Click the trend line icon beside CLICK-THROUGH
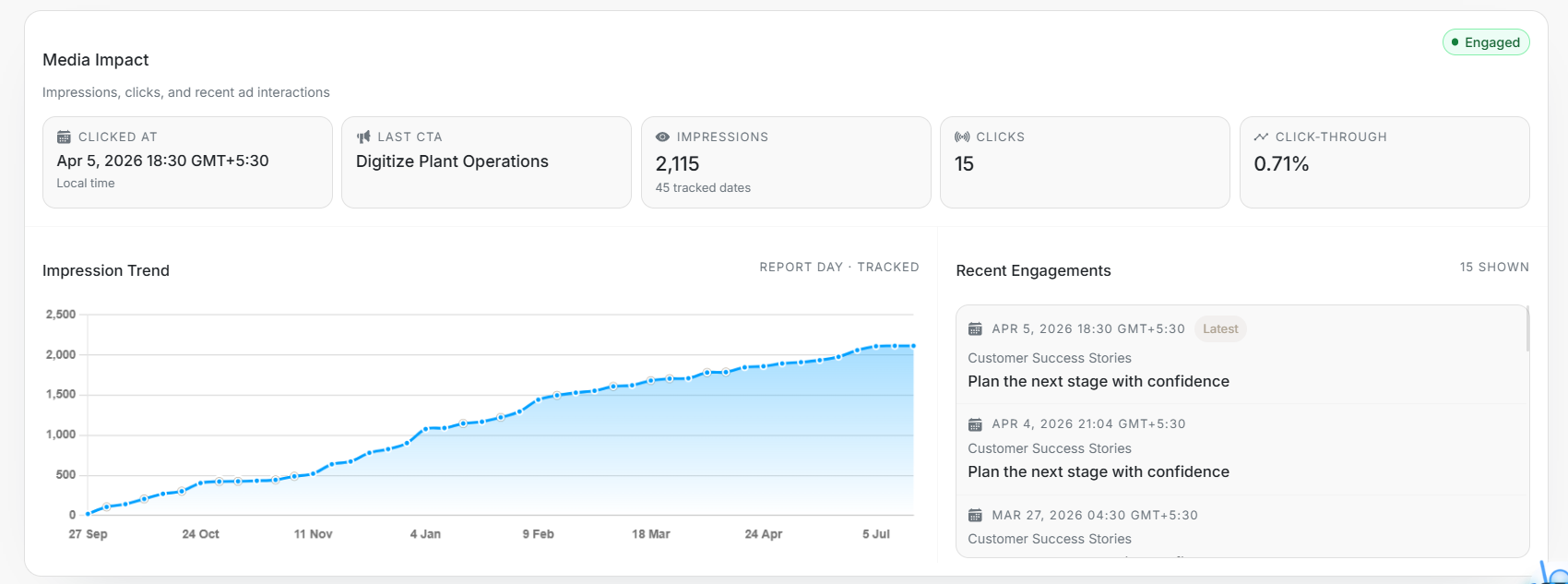The width and height of the screenshot is (1568, 584). pyautogui.click(x=1261, y=137)
